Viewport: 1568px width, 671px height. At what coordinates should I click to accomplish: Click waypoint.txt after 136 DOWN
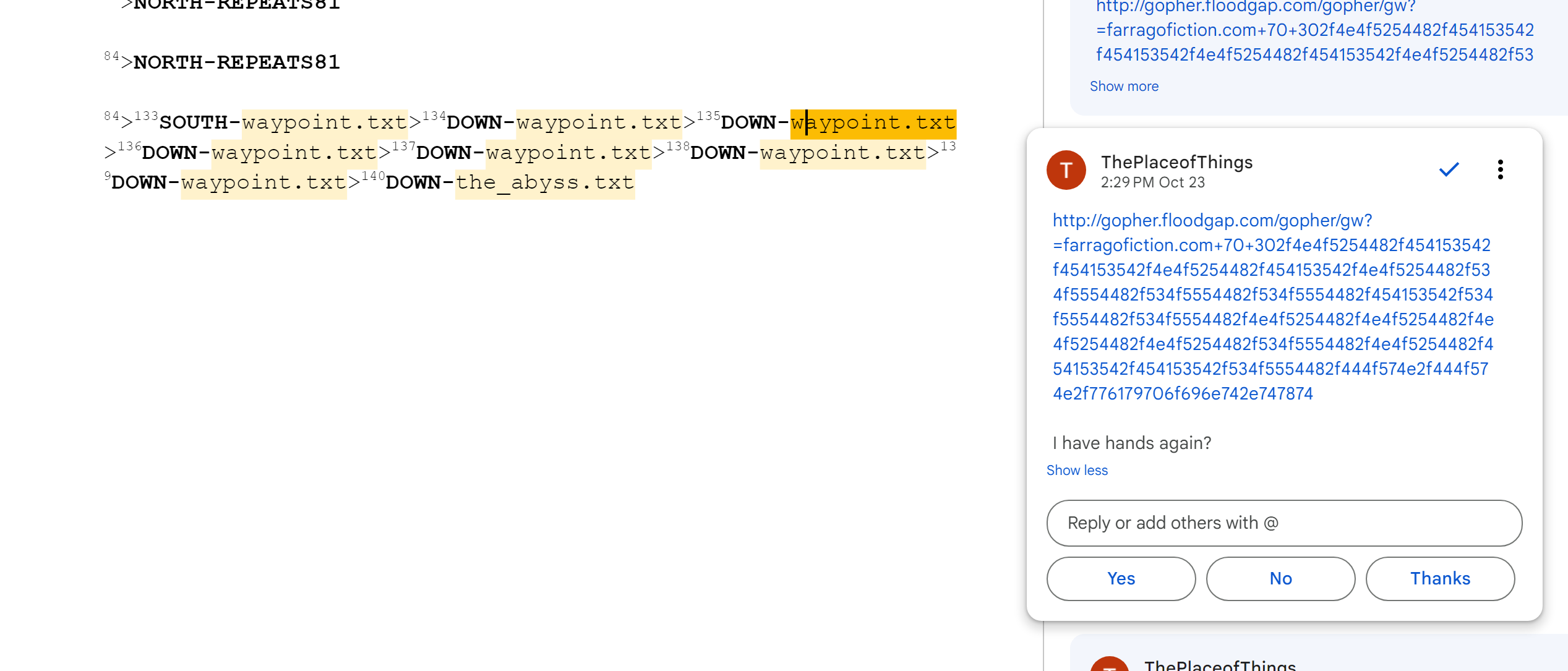pos(294,153)
